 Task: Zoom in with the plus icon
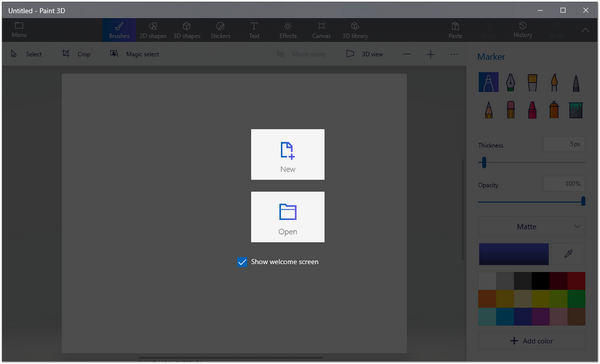pyautogui.click(x=430, y=54)
